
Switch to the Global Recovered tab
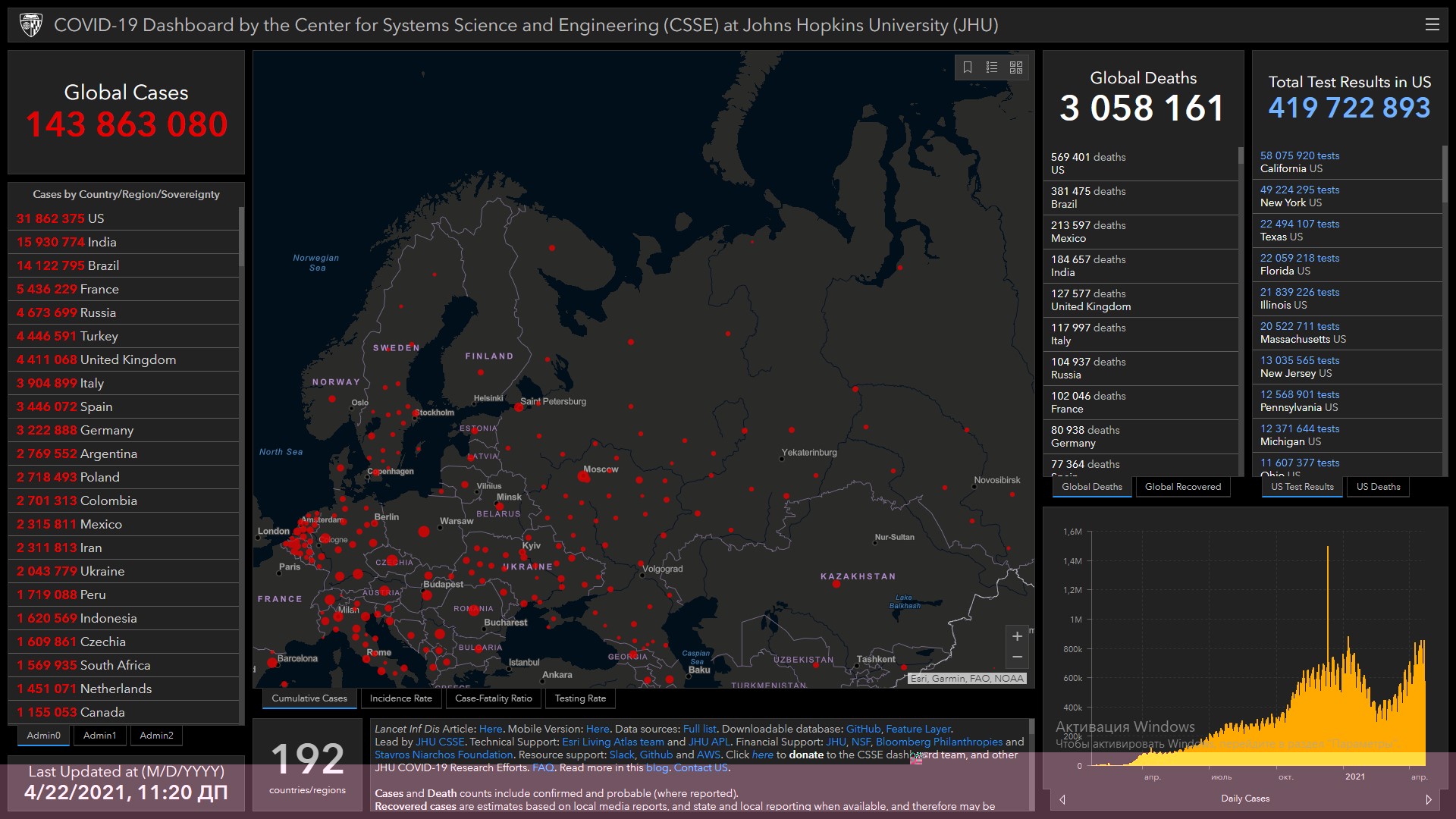pyautogui.click(x=1182, y=487)
